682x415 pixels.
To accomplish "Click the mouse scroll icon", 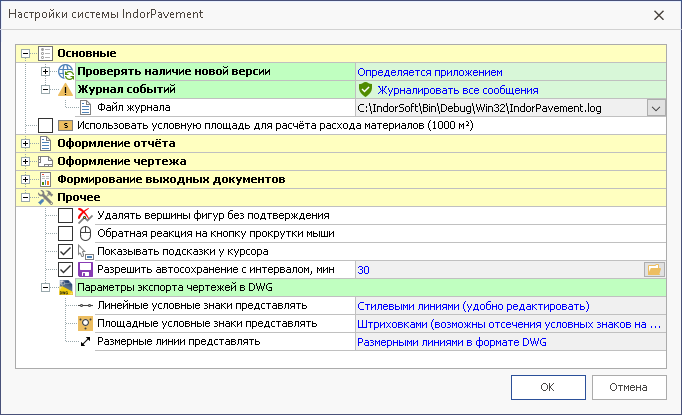I will 85,234.
